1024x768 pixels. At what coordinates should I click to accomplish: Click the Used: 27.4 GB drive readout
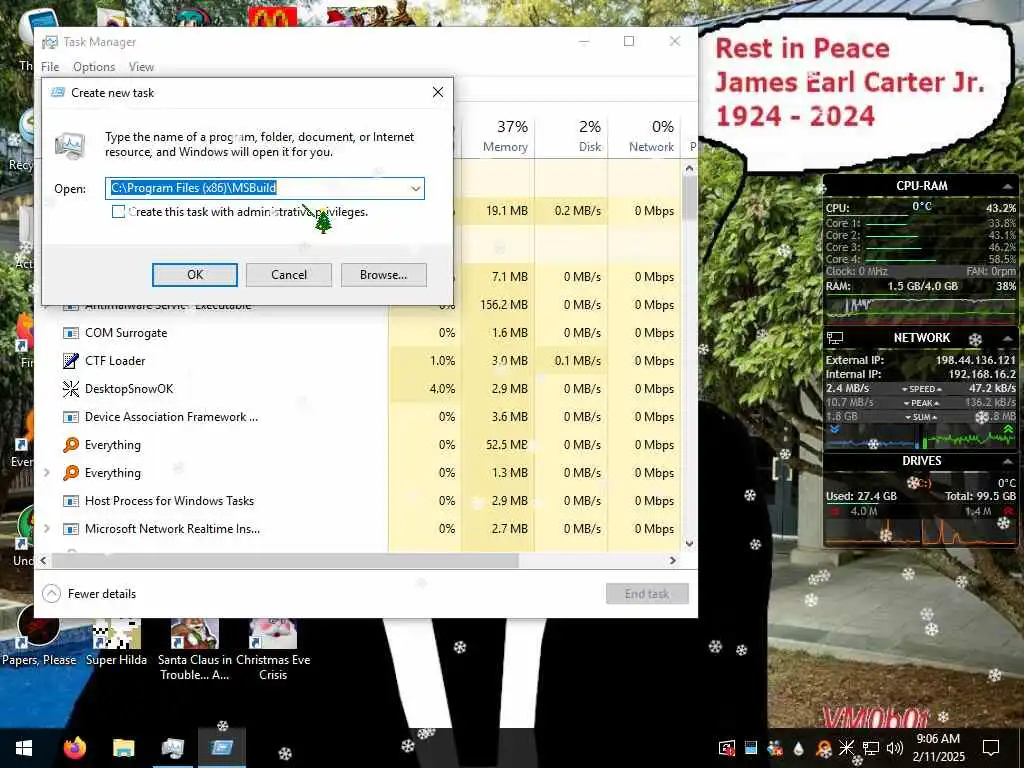pyautogui.click(x=861, y=496)
